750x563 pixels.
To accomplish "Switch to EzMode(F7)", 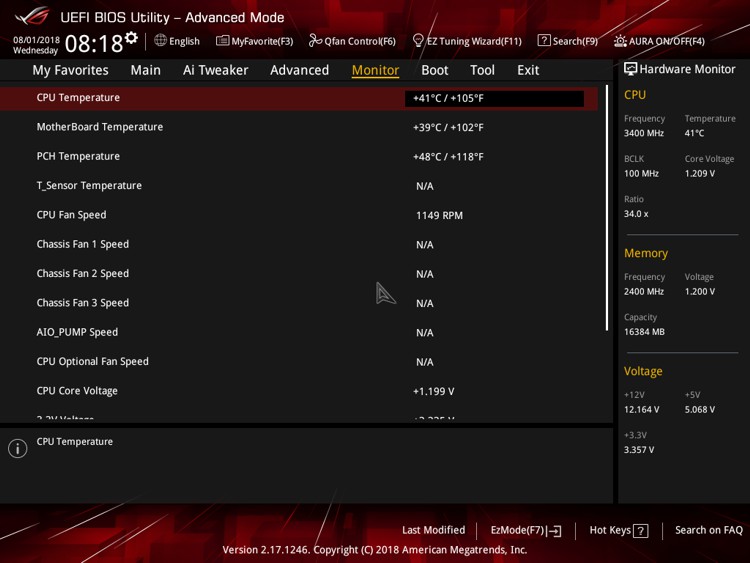I will (x=526, y=530).
